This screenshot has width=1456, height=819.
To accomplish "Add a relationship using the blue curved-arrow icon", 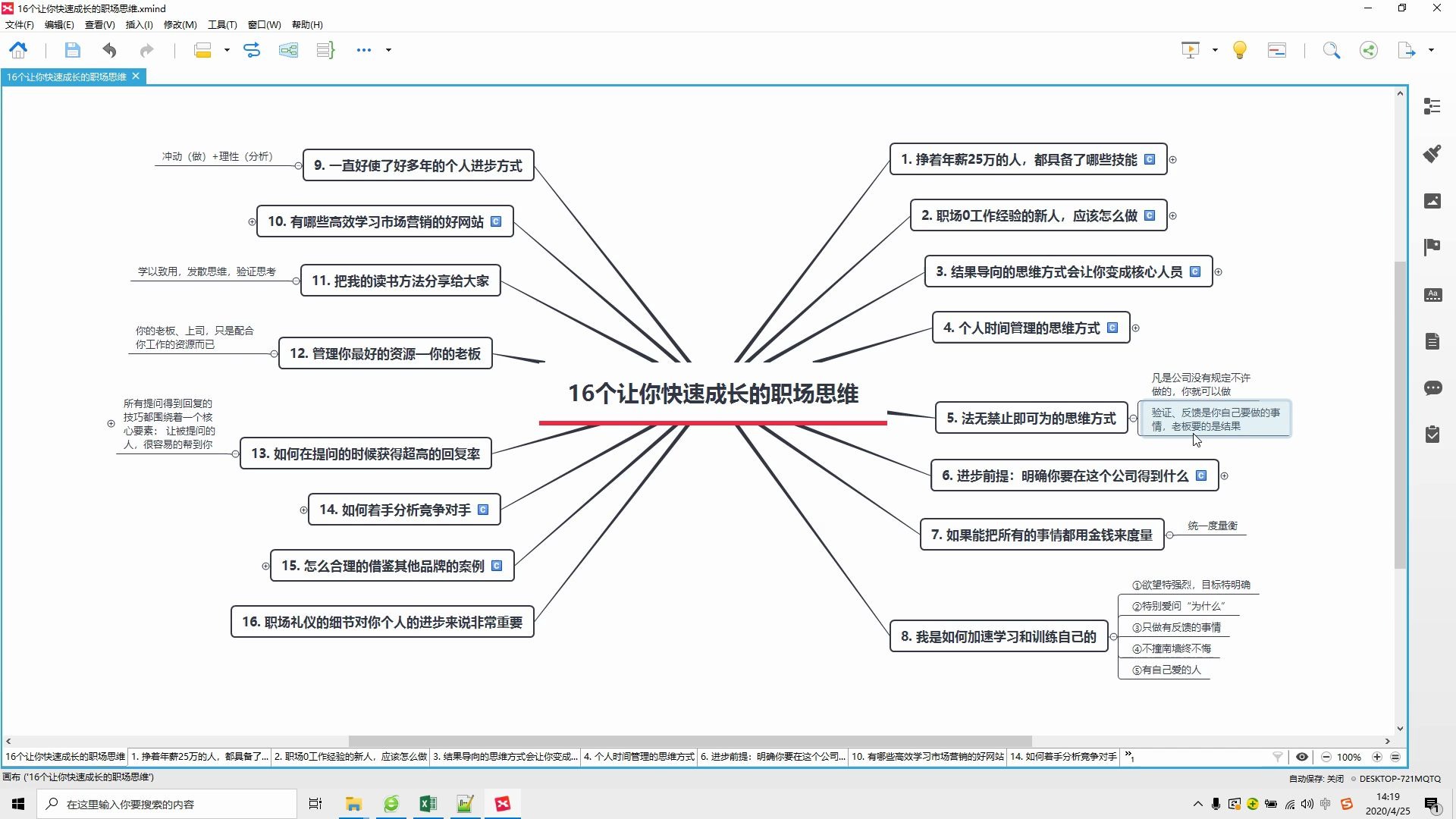I will [x=252, y=50].
